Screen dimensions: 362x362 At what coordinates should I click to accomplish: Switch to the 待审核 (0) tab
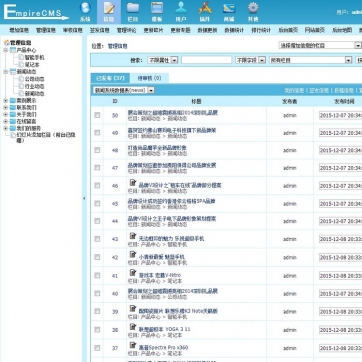[149, 78]
